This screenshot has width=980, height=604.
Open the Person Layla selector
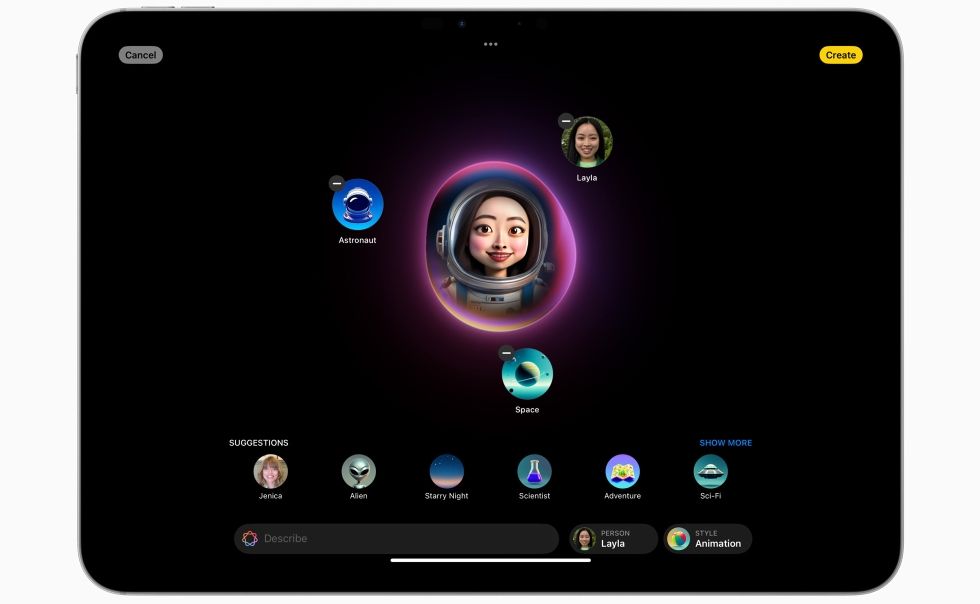(x=613, y=538)
